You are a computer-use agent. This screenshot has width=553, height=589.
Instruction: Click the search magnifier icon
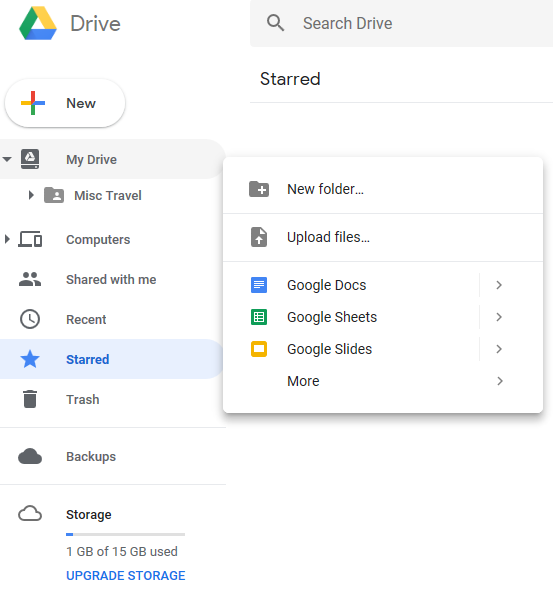(x=275, y=23)
